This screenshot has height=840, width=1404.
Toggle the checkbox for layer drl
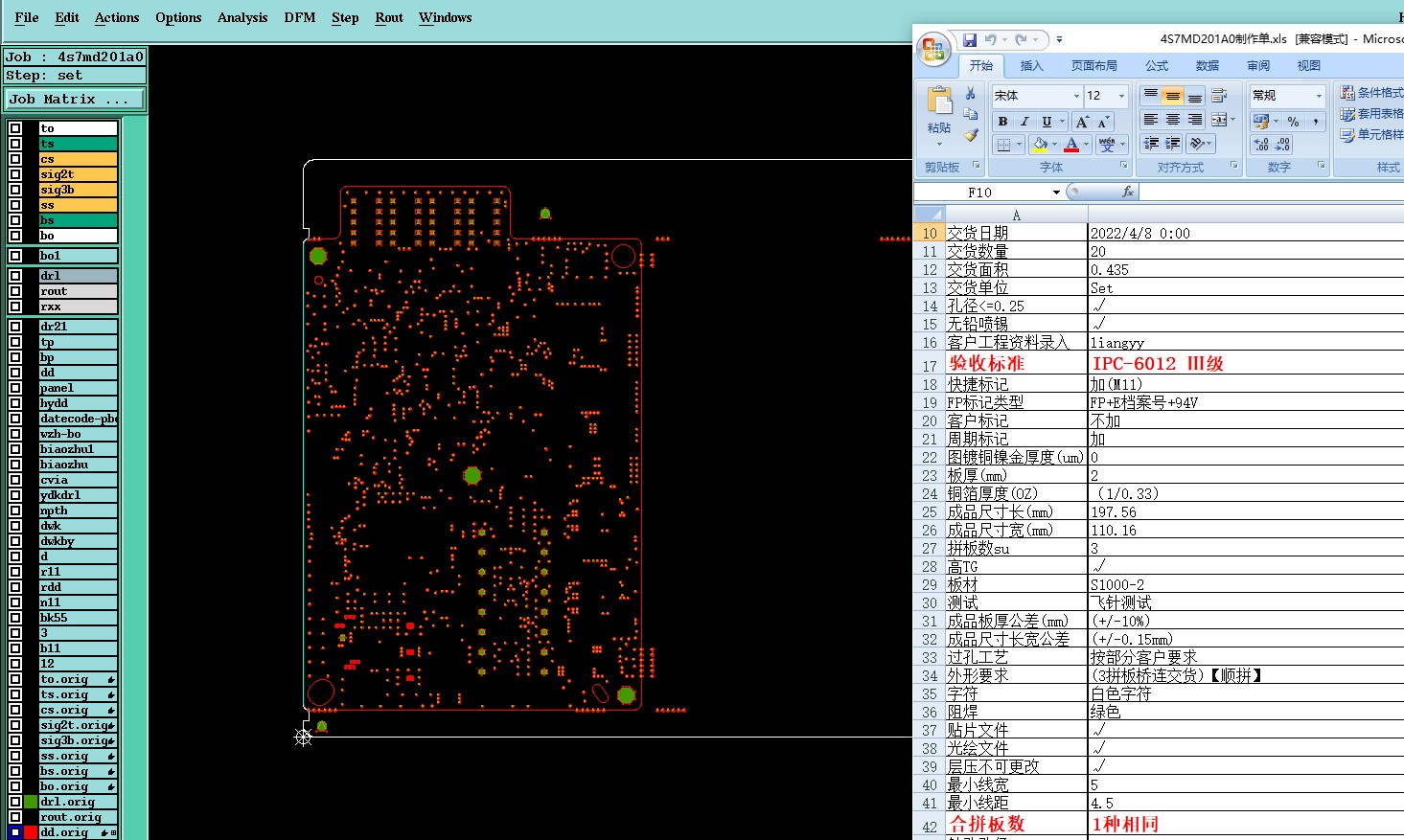pos(15,276)
